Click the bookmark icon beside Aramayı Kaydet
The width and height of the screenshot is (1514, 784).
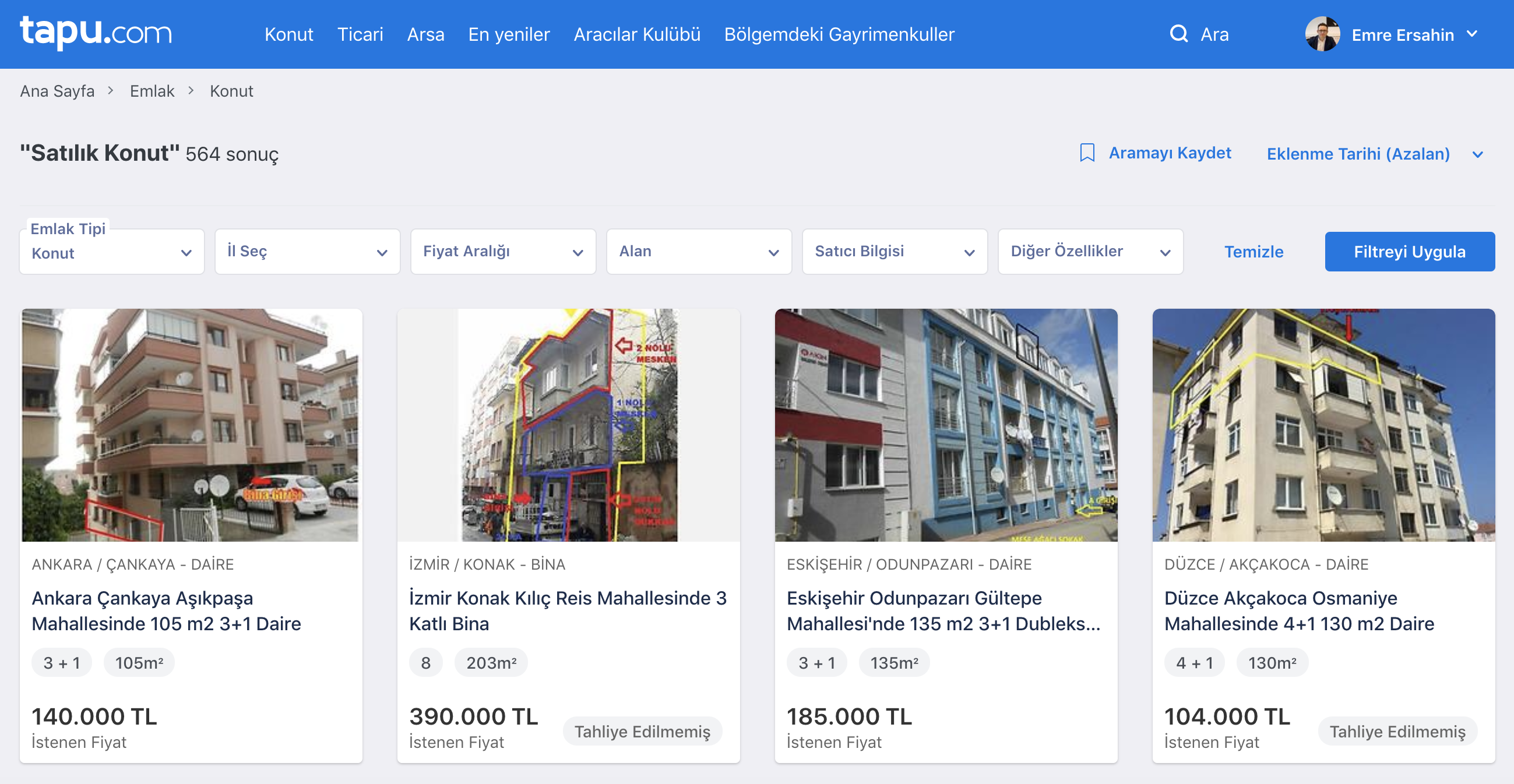click(1087, 153)
